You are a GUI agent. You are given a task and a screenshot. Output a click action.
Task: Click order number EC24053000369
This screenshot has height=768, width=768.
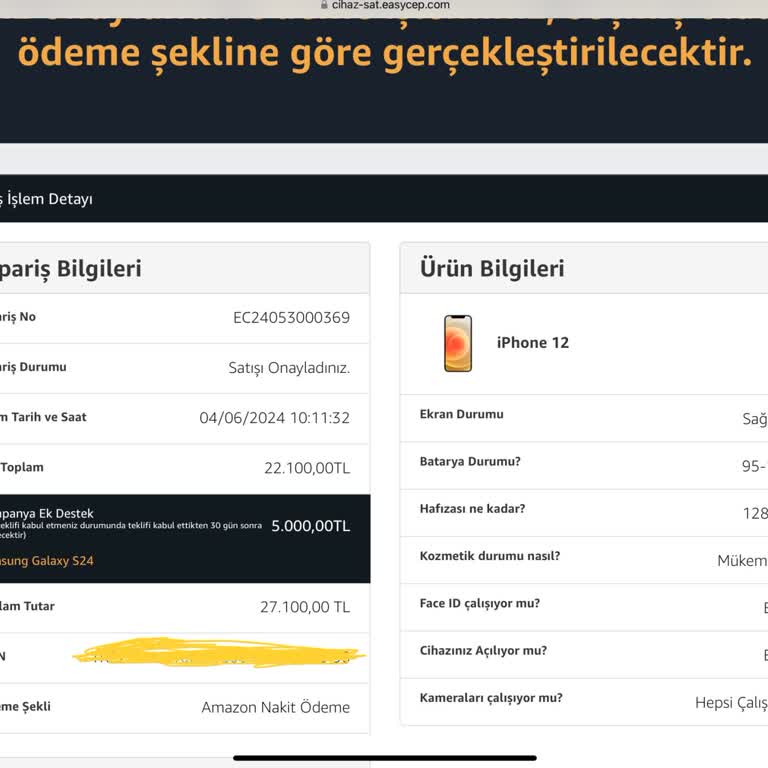(291, 317)
